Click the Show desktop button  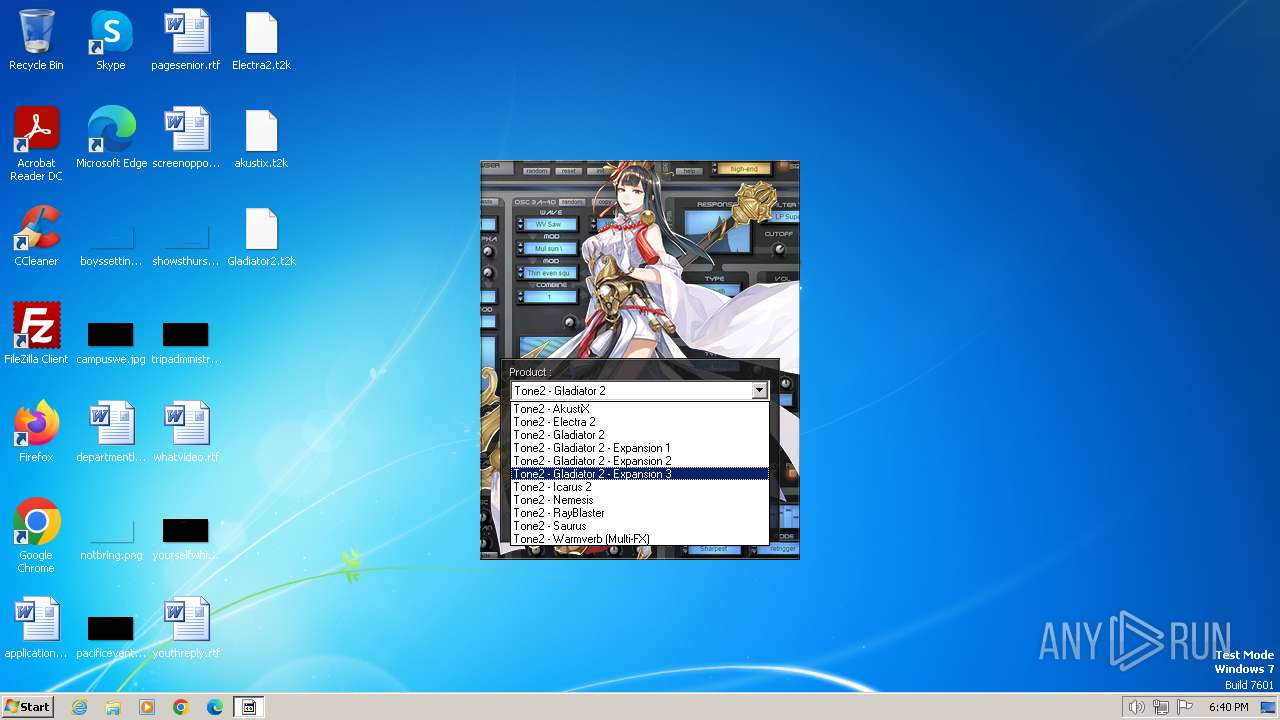point(1269,707)
